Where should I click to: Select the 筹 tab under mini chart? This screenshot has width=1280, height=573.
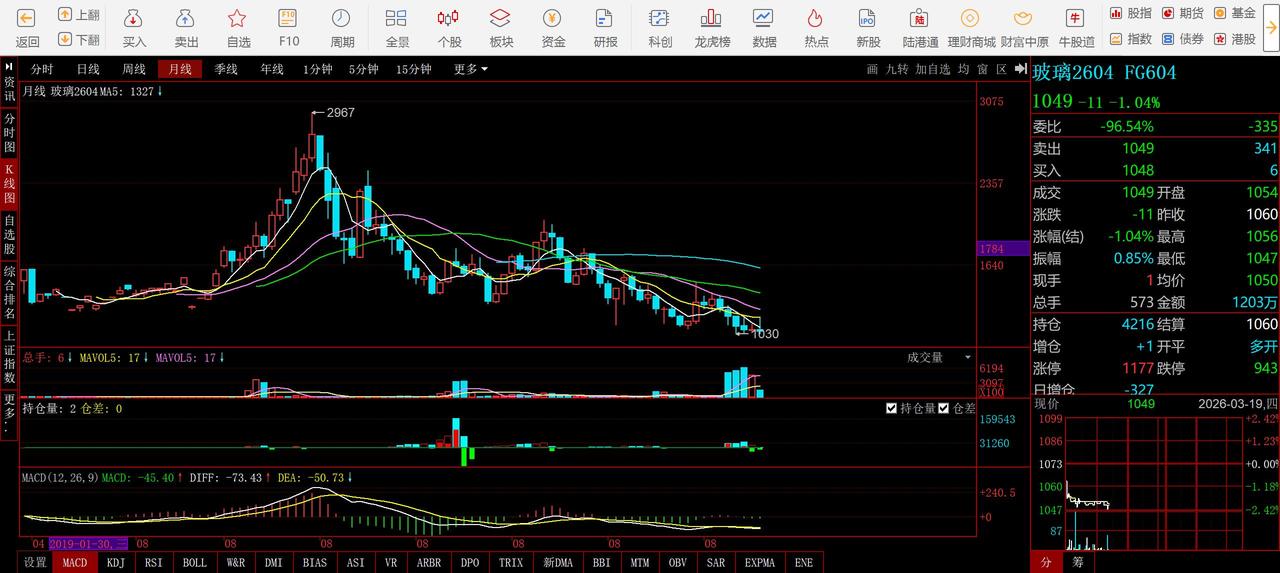coord(1078,562)
